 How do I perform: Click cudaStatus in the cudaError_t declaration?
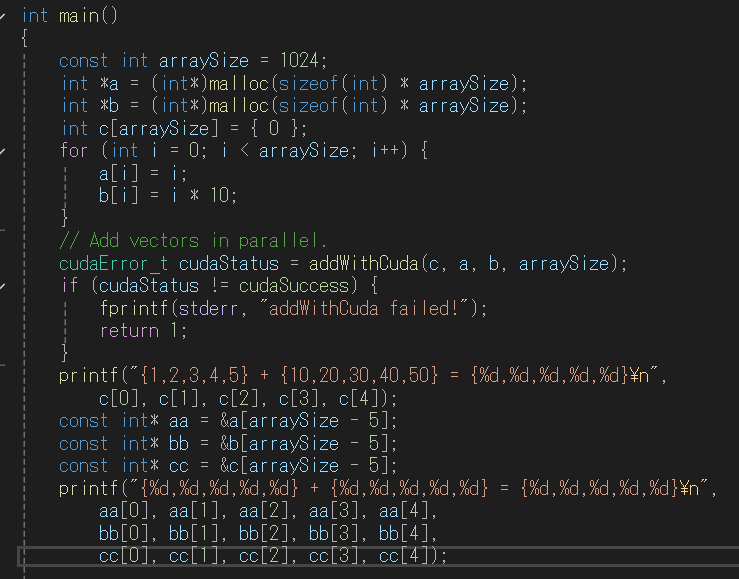click(x=229, y=263)
